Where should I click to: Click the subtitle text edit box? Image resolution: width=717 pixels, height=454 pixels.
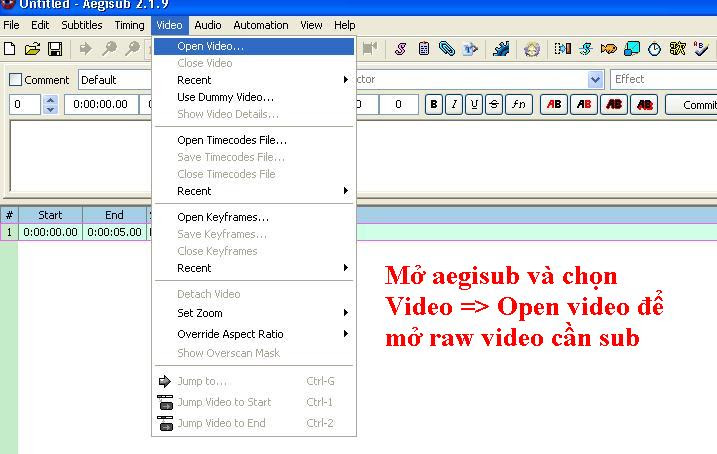pos(80,155)
